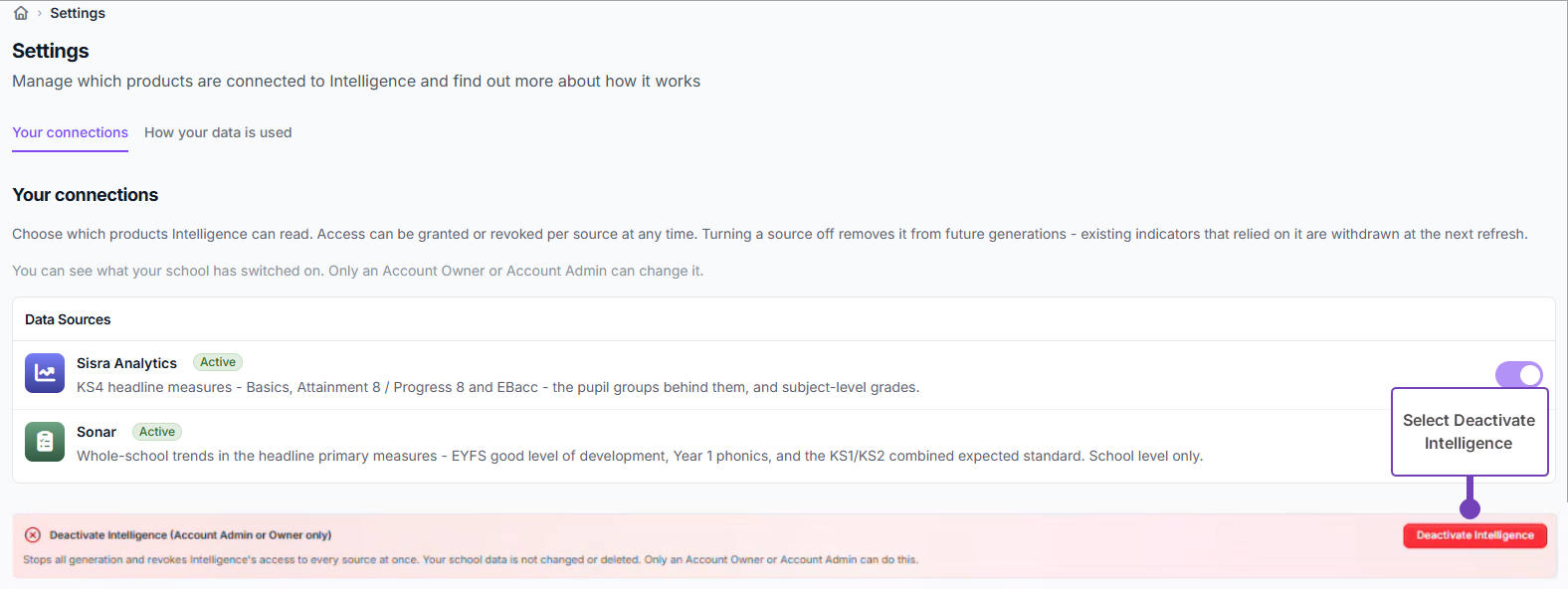The width and height of the screenshot is (1568, 589).
Task: Open the Settings breadcrumb link
Action: click(x=78, y=13)
